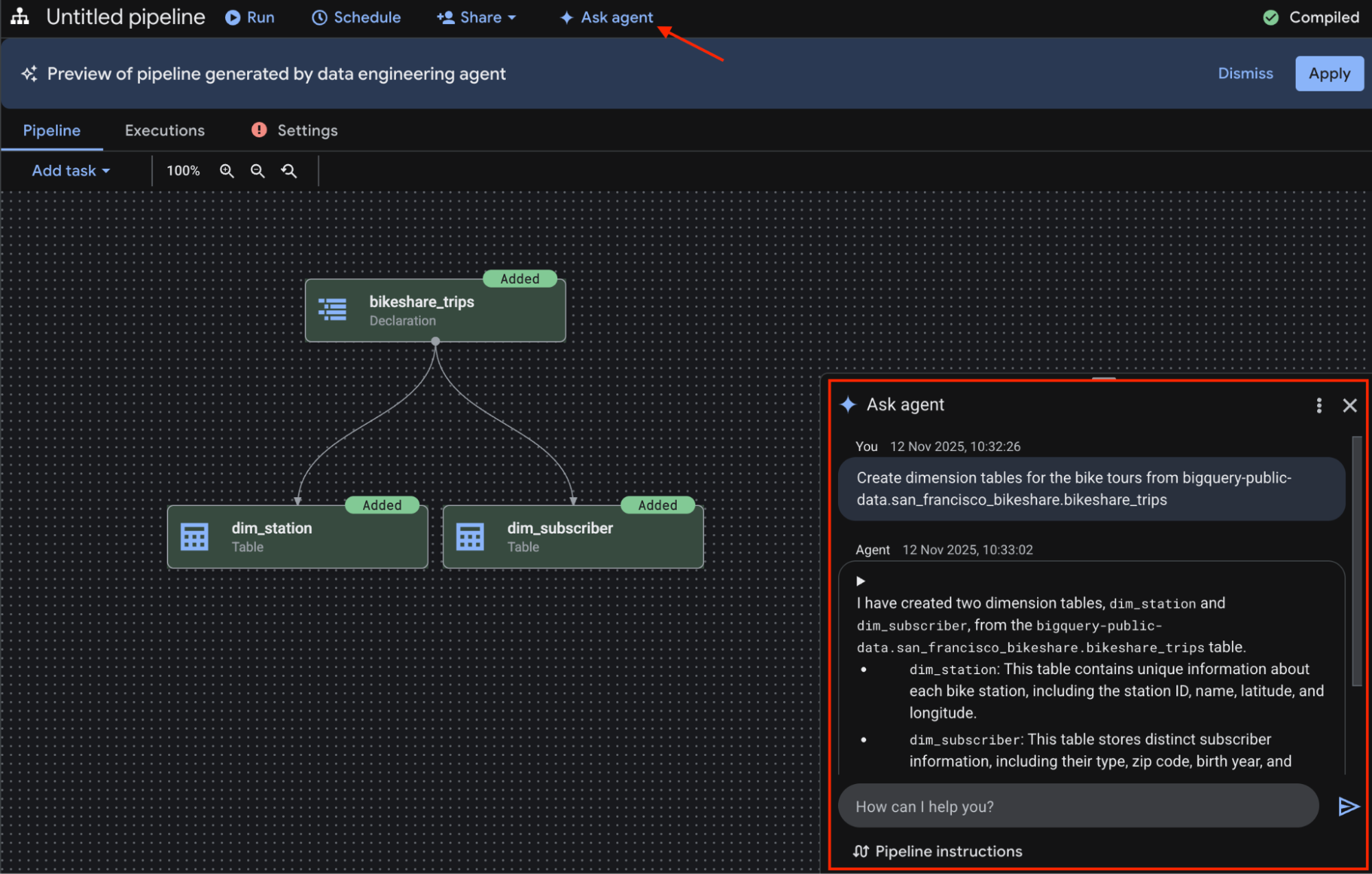Click the bikeshare_trips declaration icon
The height and width of the screenshot is (874, 1372).
[x=333, y=310]
